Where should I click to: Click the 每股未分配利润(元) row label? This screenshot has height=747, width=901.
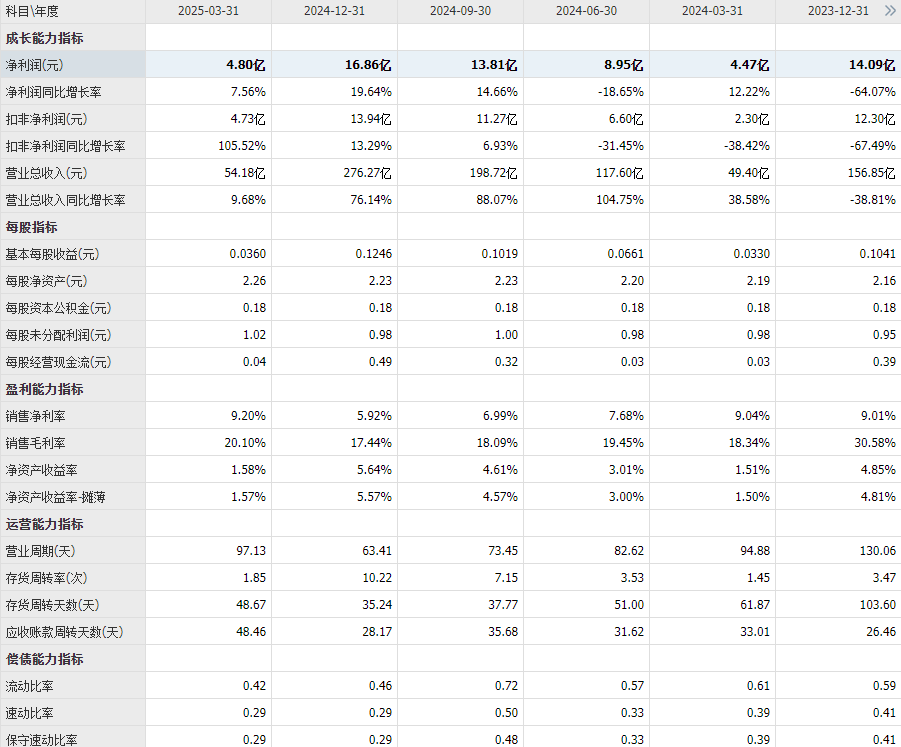tap(58, 335)
